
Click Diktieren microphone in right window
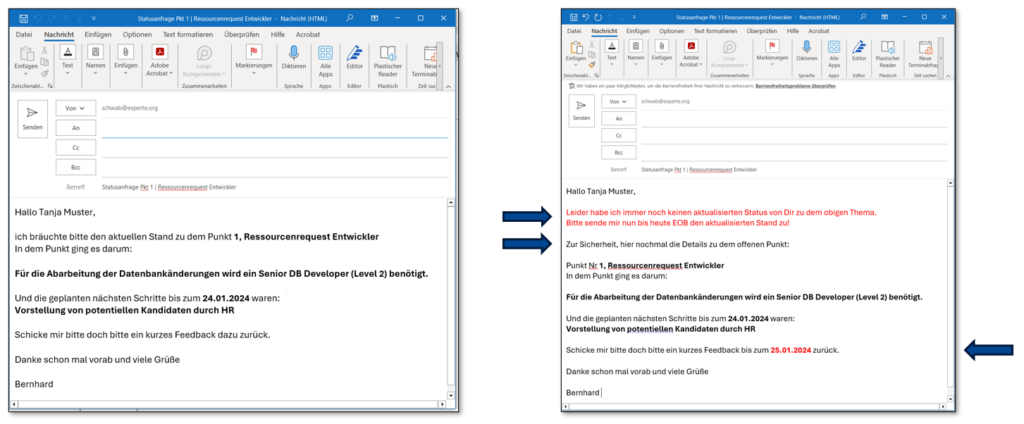807,48
